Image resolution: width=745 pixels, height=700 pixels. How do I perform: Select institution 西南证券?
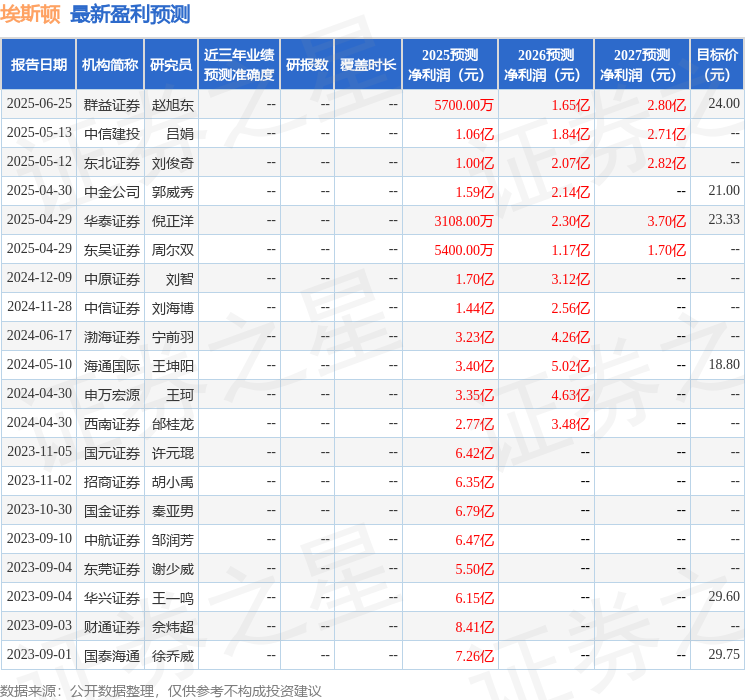(x=112, y=424)
